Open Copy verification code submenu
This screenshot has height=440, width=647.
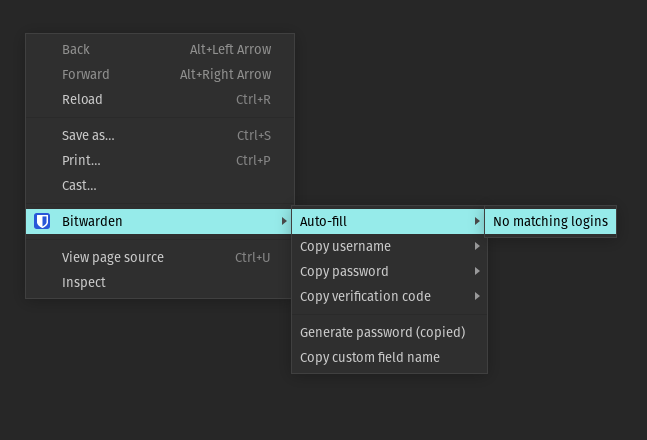pyautogui.click(x=390, y=296)
